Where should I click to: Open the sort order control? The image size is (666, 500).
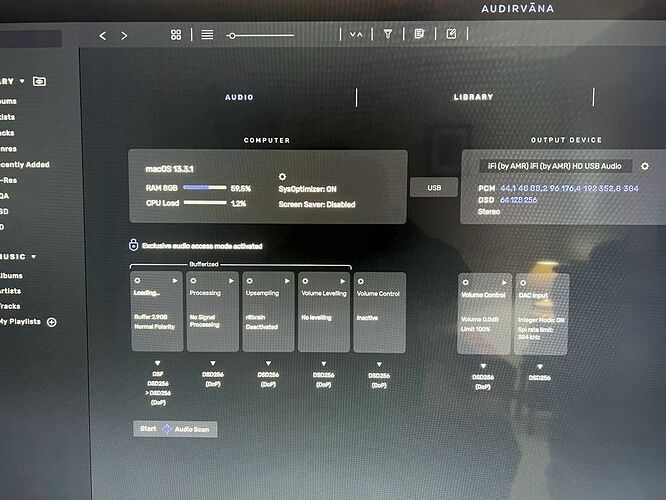point(356,34)
